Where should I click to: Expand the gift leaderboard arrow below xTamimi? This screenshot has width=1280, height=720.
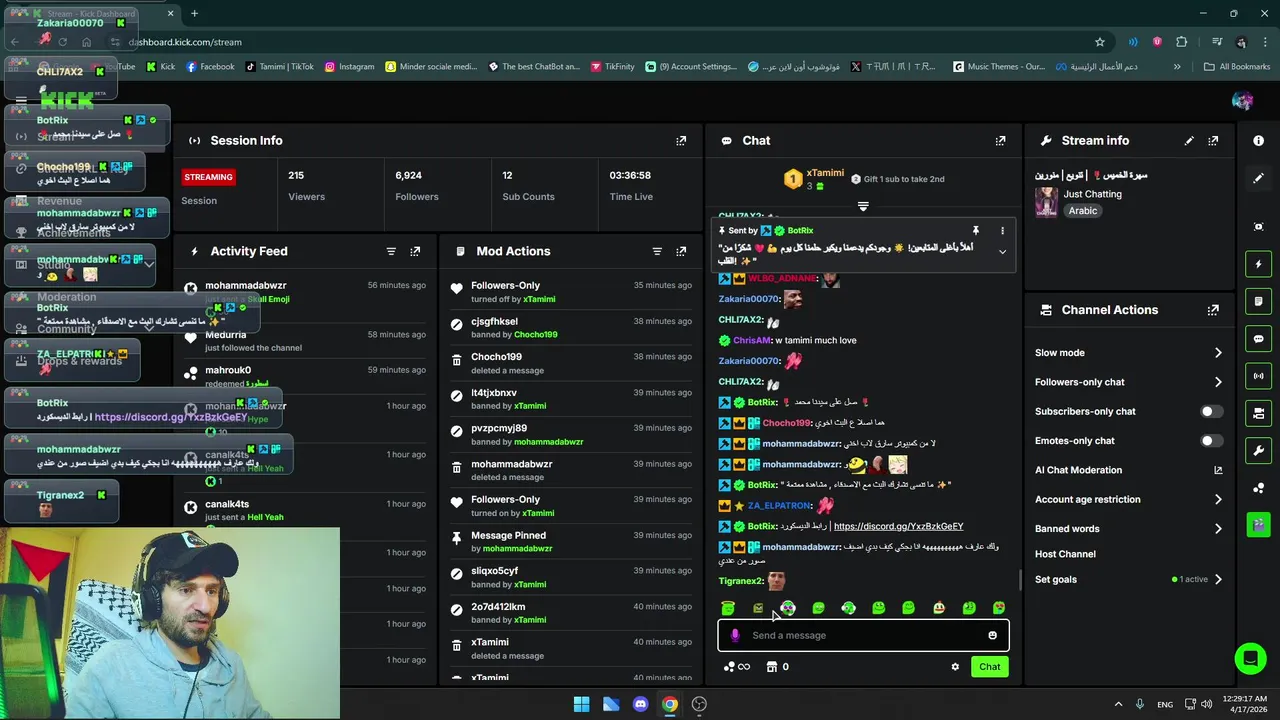click(863, 207)
